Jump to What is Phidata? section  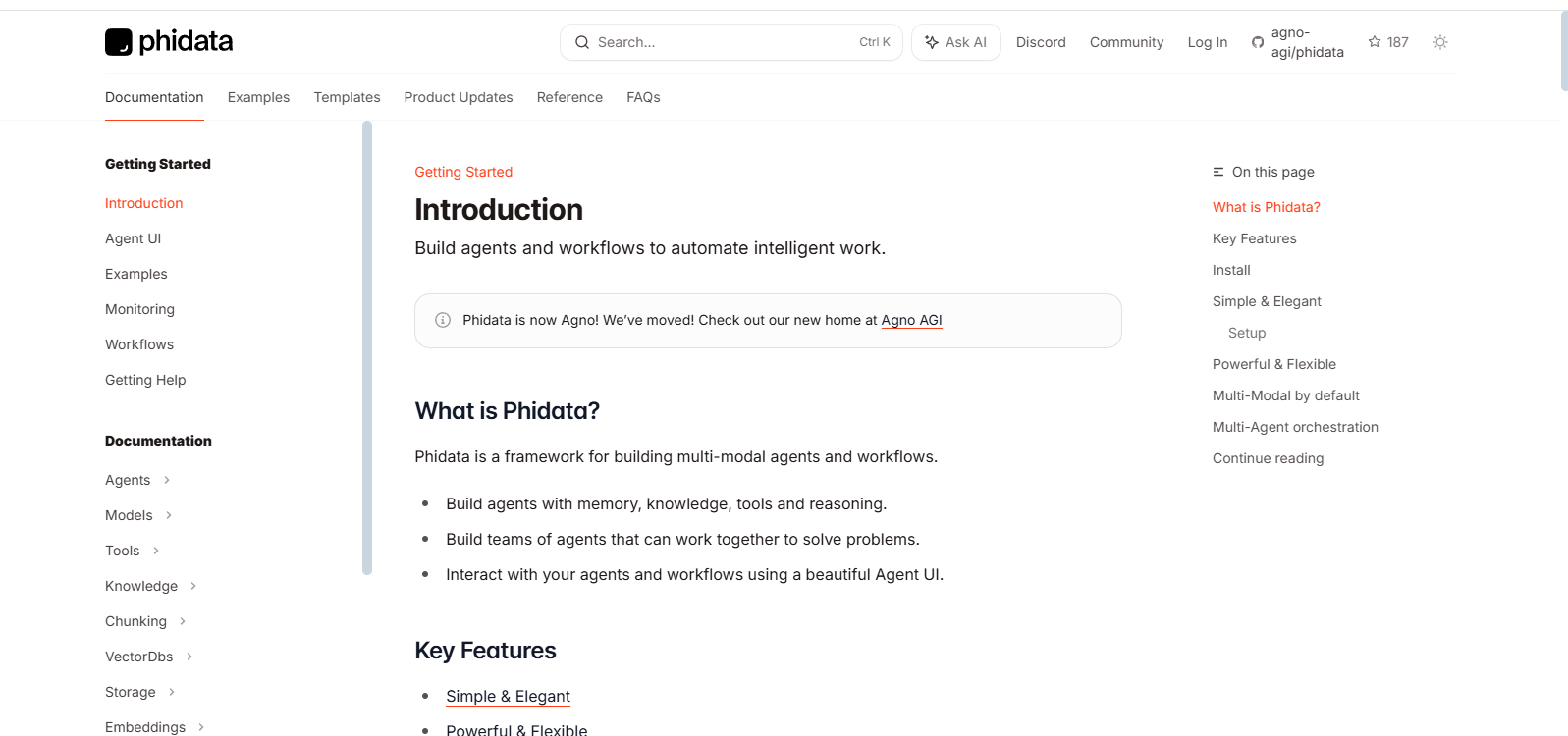tap(1266, 207)
